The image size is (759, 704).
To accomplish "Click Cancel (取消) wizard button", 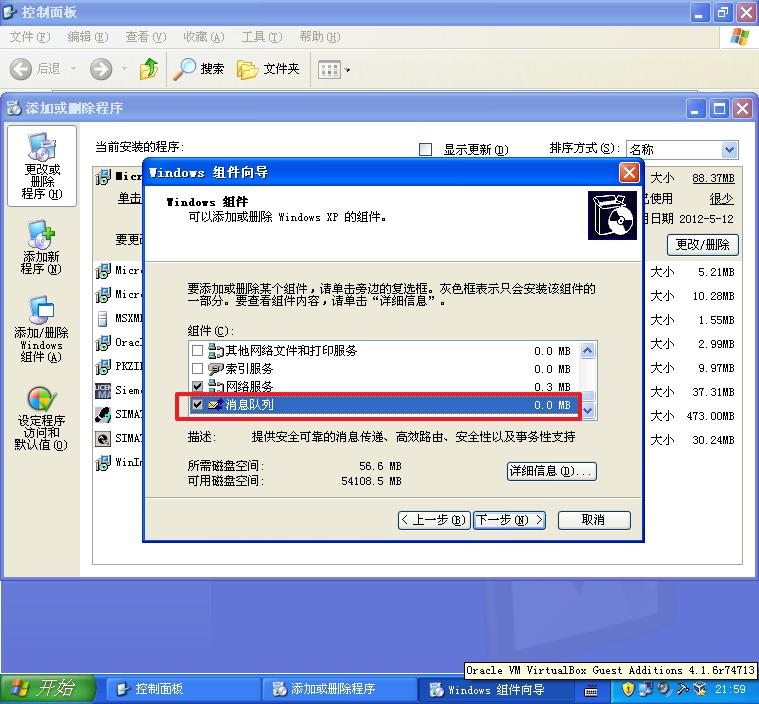I will tap(594, 520).
